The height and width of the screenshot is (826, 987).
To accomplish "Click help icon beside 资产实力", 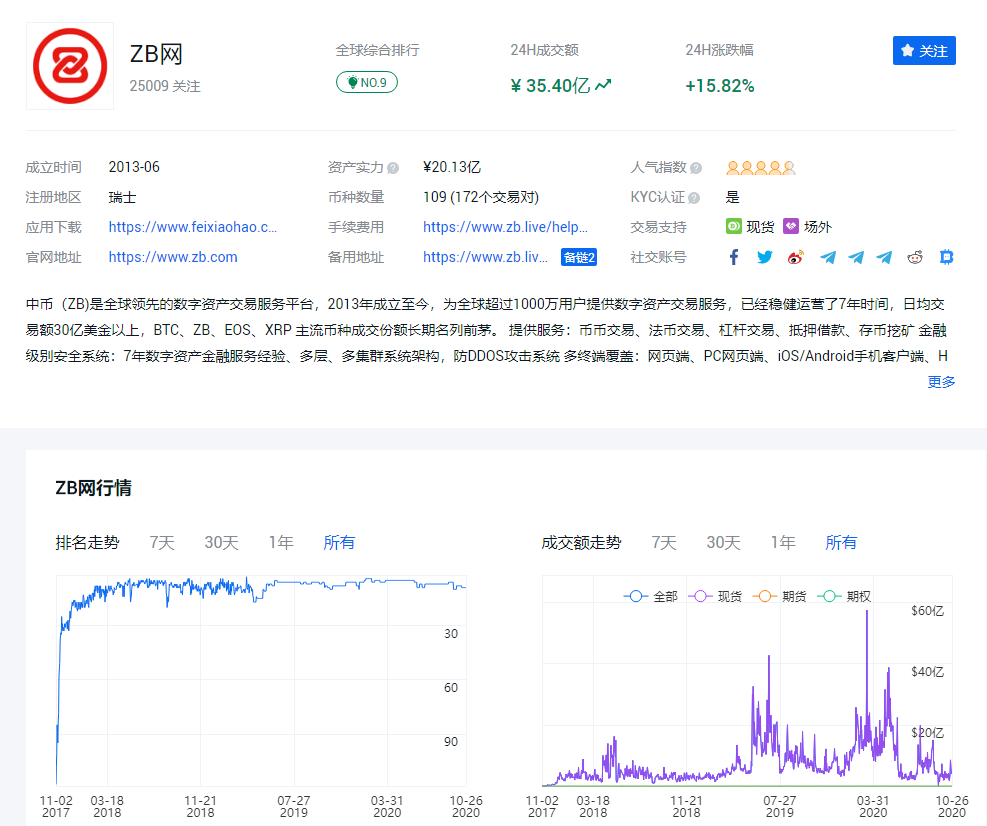I will tap(393, 168).
